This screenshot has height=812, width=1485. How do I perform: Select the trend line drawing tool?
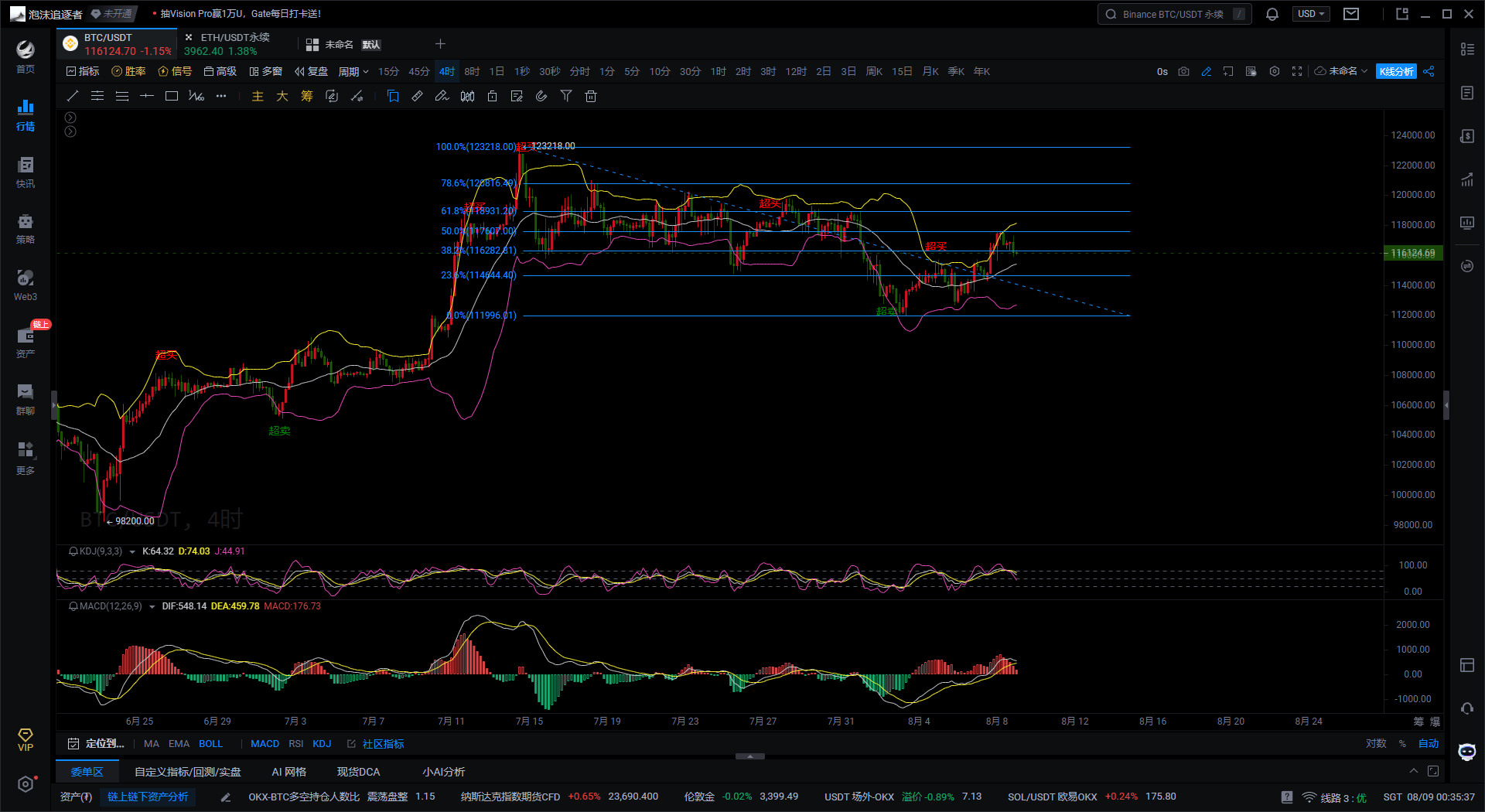click(73, 96)
